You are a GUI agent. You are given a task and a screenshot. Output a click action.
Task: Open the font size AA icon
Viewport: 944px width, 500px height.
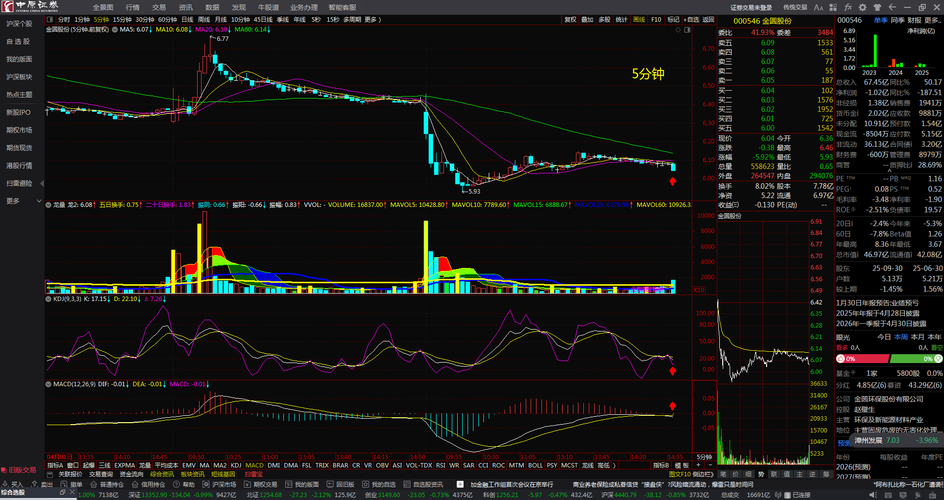(x=818, y=7)
